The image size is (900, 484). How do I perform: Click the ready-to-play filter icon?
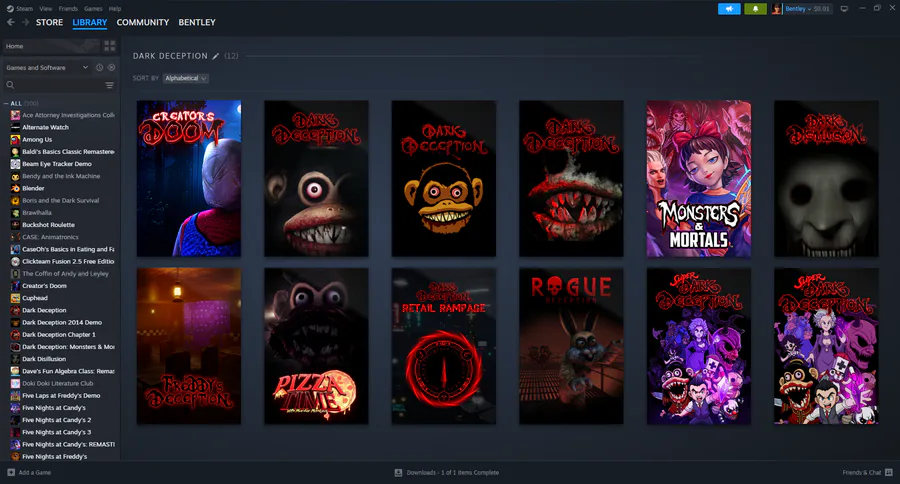coord(111,67)
